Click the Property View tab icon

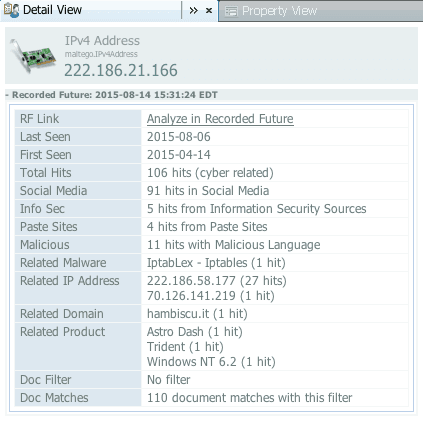pyautogui.click(x=231, y=11)
